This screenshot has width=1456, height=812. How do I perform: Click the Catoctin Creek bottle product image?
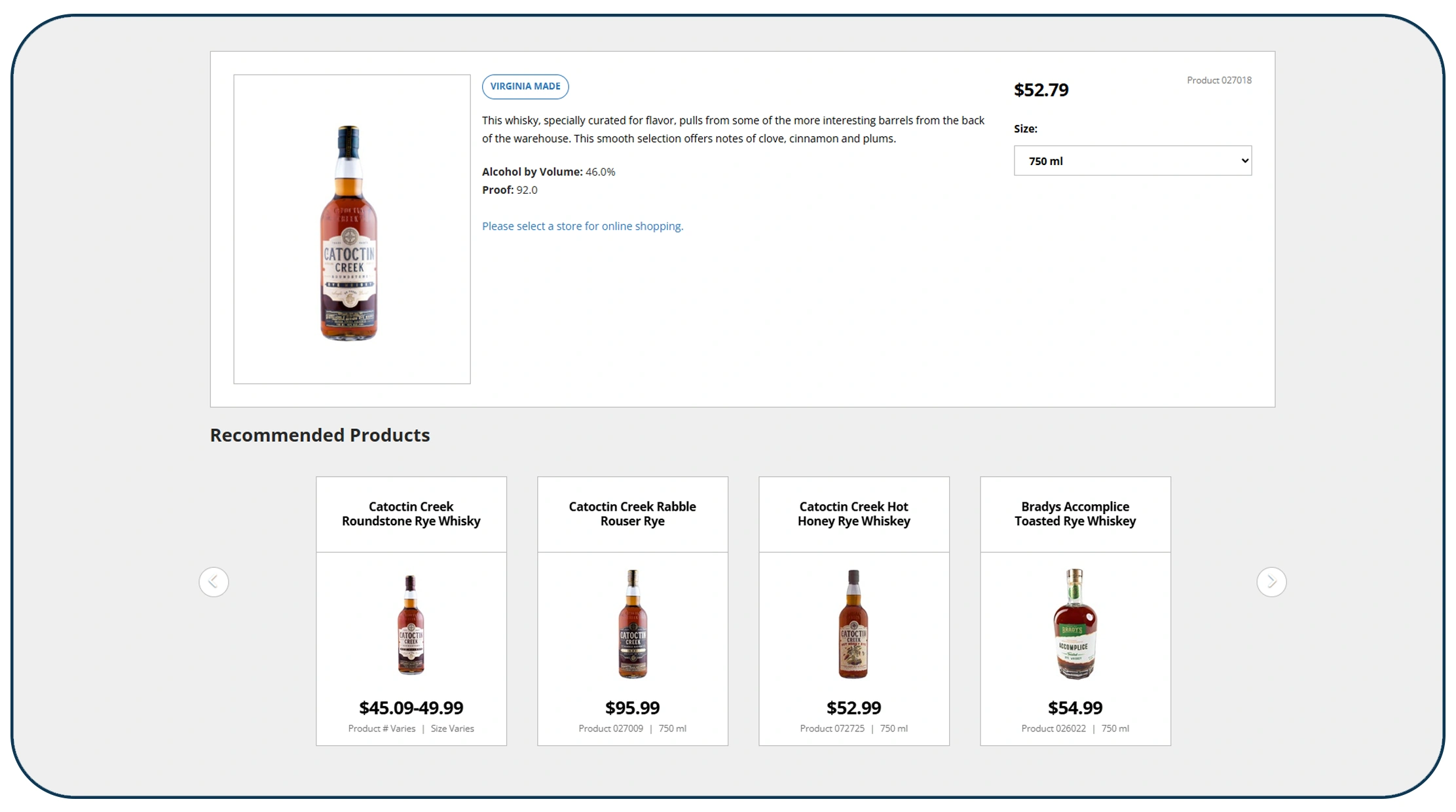(351, 229)
